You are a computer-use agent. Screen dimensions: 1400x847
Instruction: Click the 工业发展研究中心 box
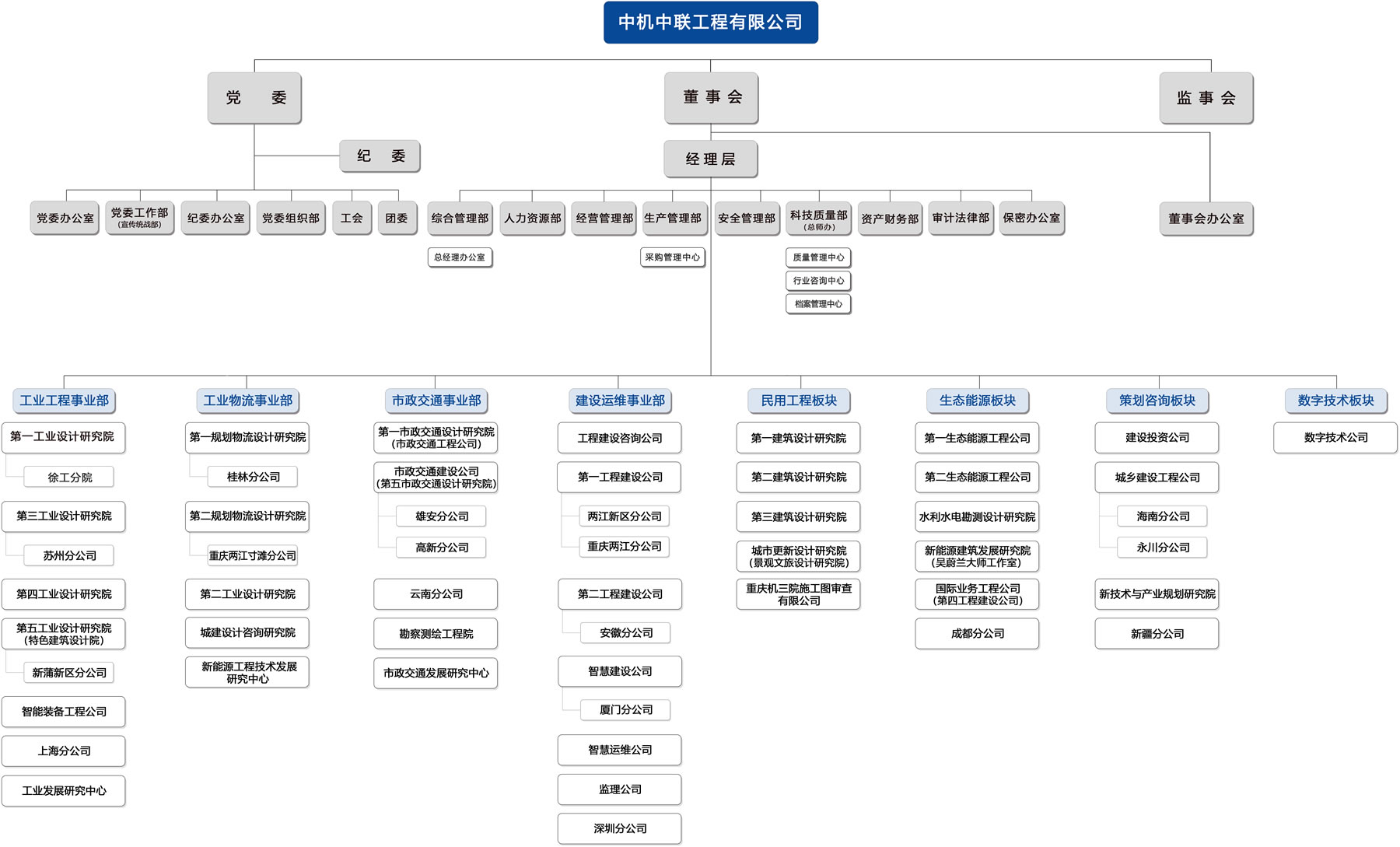point(64,792)
